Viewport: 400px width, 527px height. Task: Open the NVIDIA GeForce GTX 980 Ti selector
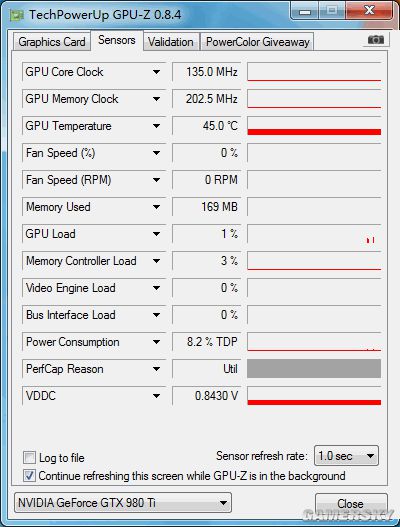tap(123, 503)
